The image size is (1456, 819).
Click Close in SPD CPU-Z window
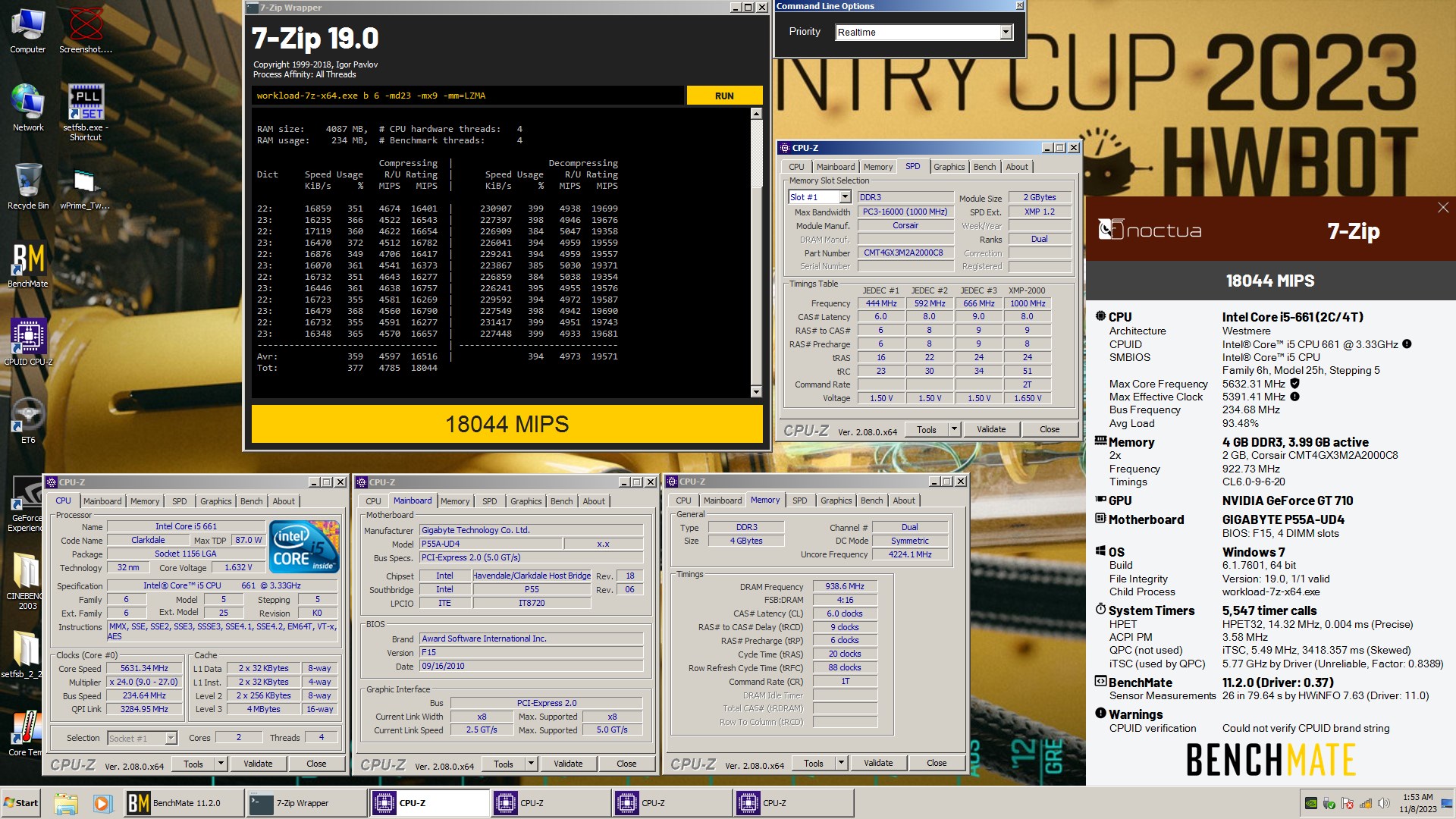tap(1050, 429)
